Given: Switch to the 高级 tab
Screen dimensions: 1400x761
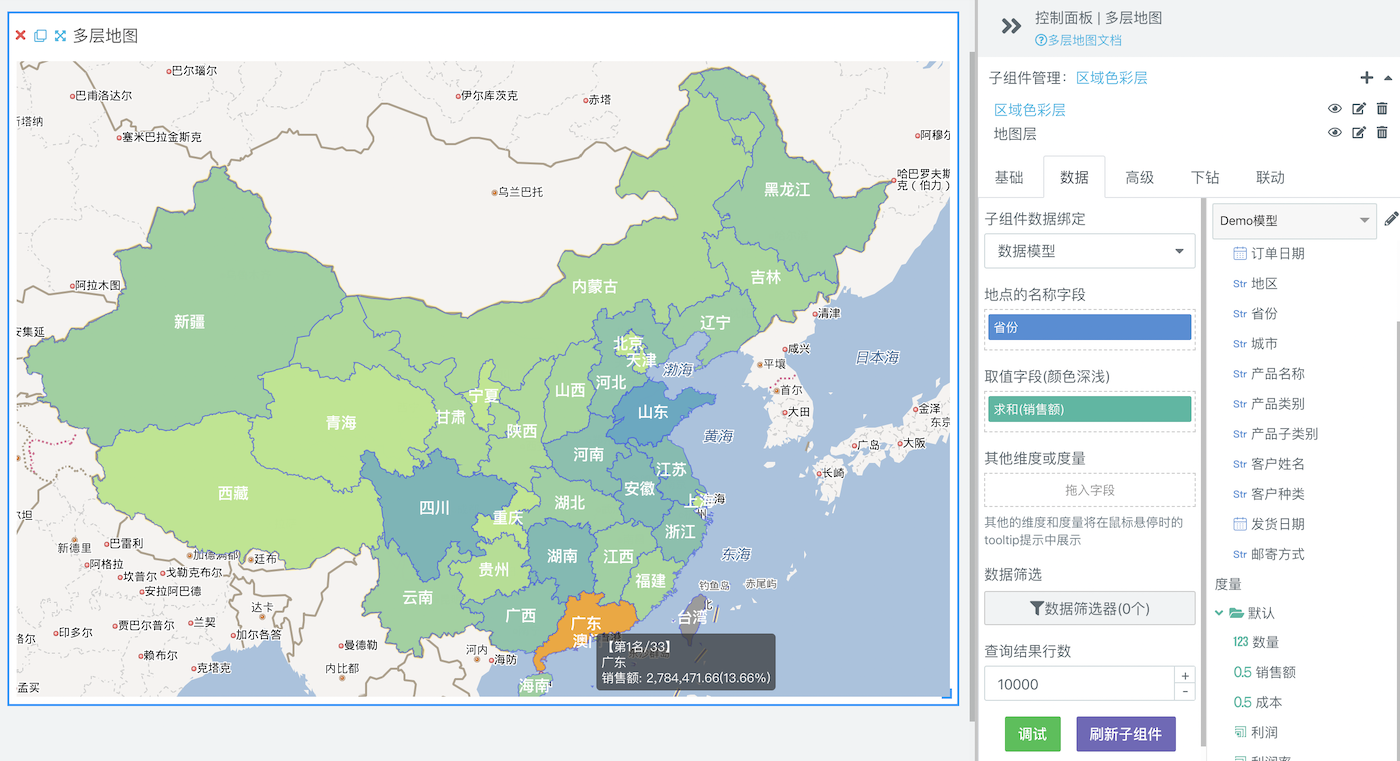Looking at the screenshot, I should tap(1139, 177).
